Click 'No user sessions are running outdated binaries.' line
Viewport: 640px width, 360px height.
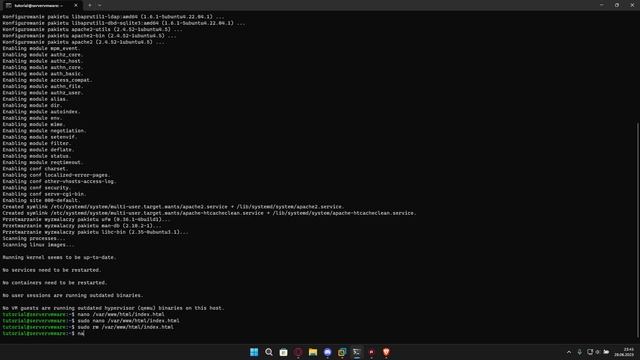tap(73, 296)
